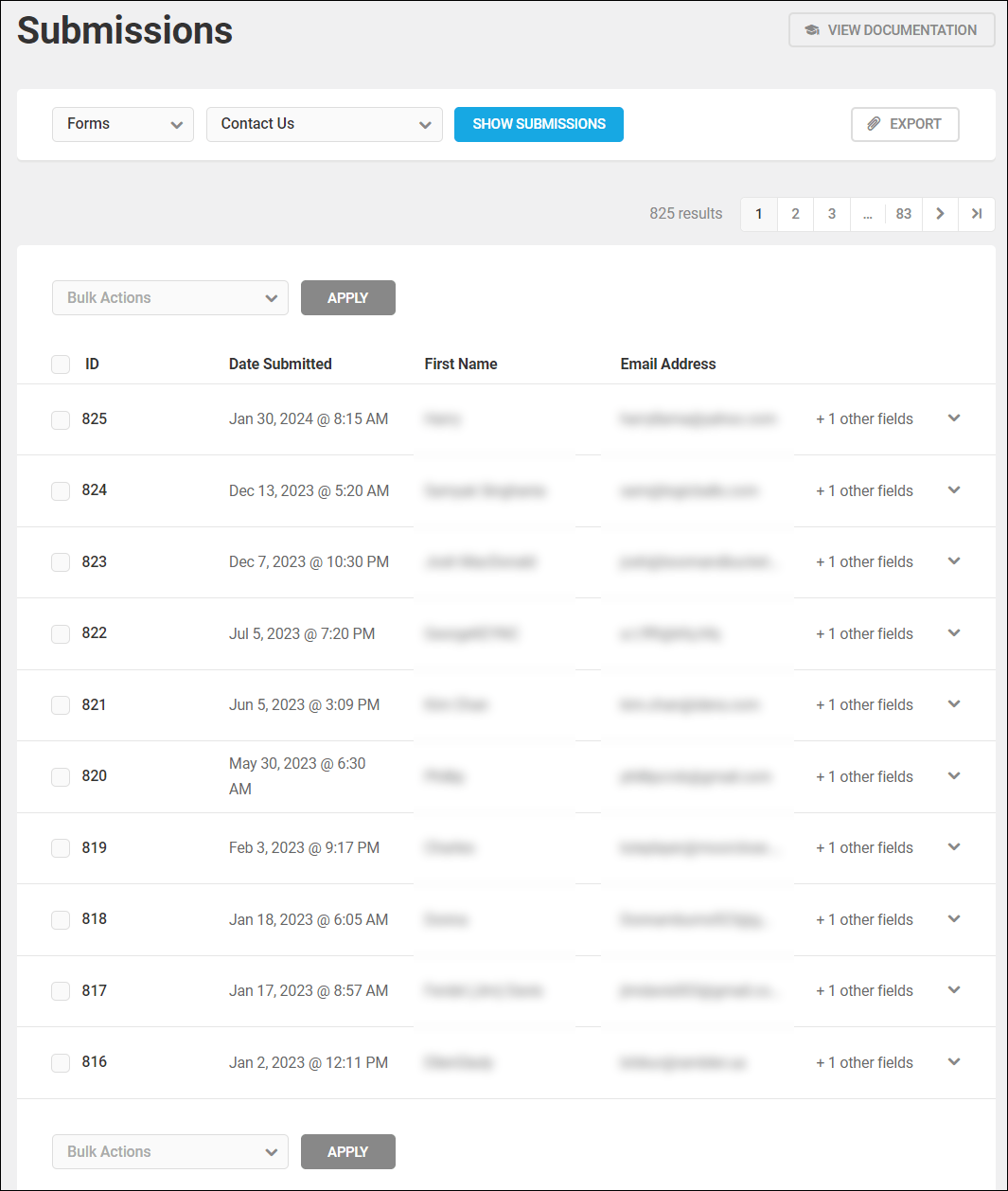
Task: Click the Show Submissions button
Action: tap(539, 124)
